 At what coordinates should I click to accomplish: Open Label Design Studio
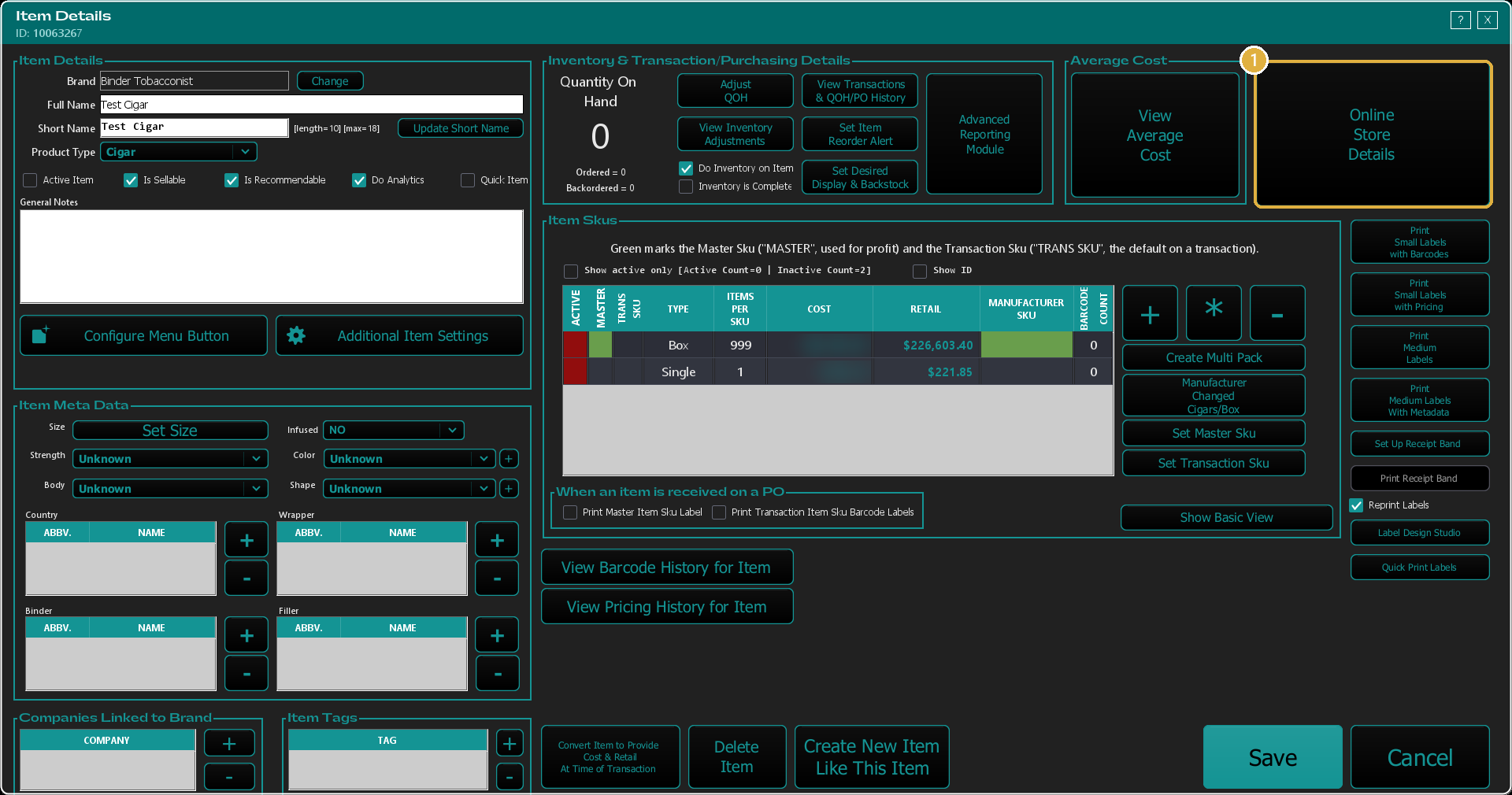point(1419,533)
